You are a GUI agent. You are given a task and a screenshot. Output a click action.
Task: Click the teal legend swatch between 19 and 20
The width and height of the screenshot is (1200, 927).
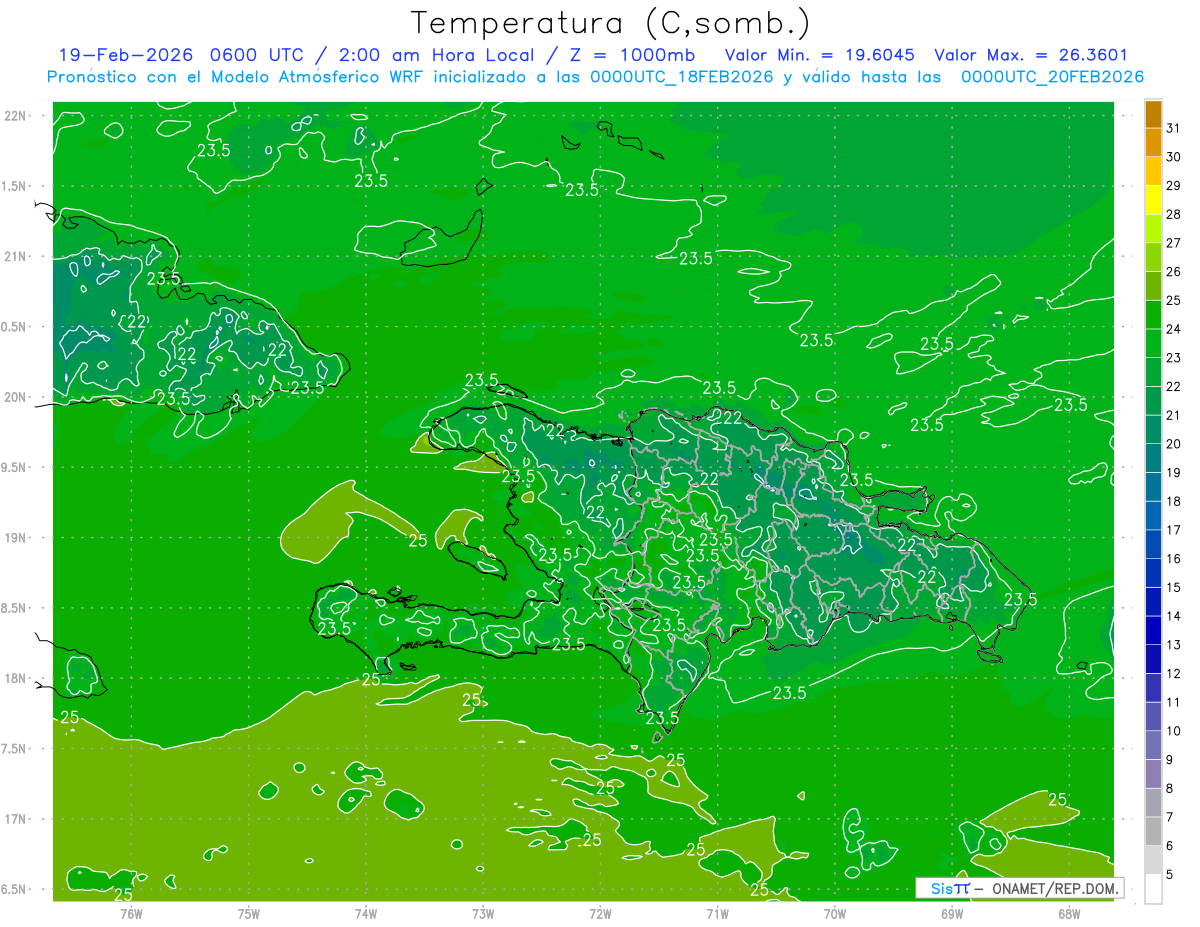point(1153,458)
